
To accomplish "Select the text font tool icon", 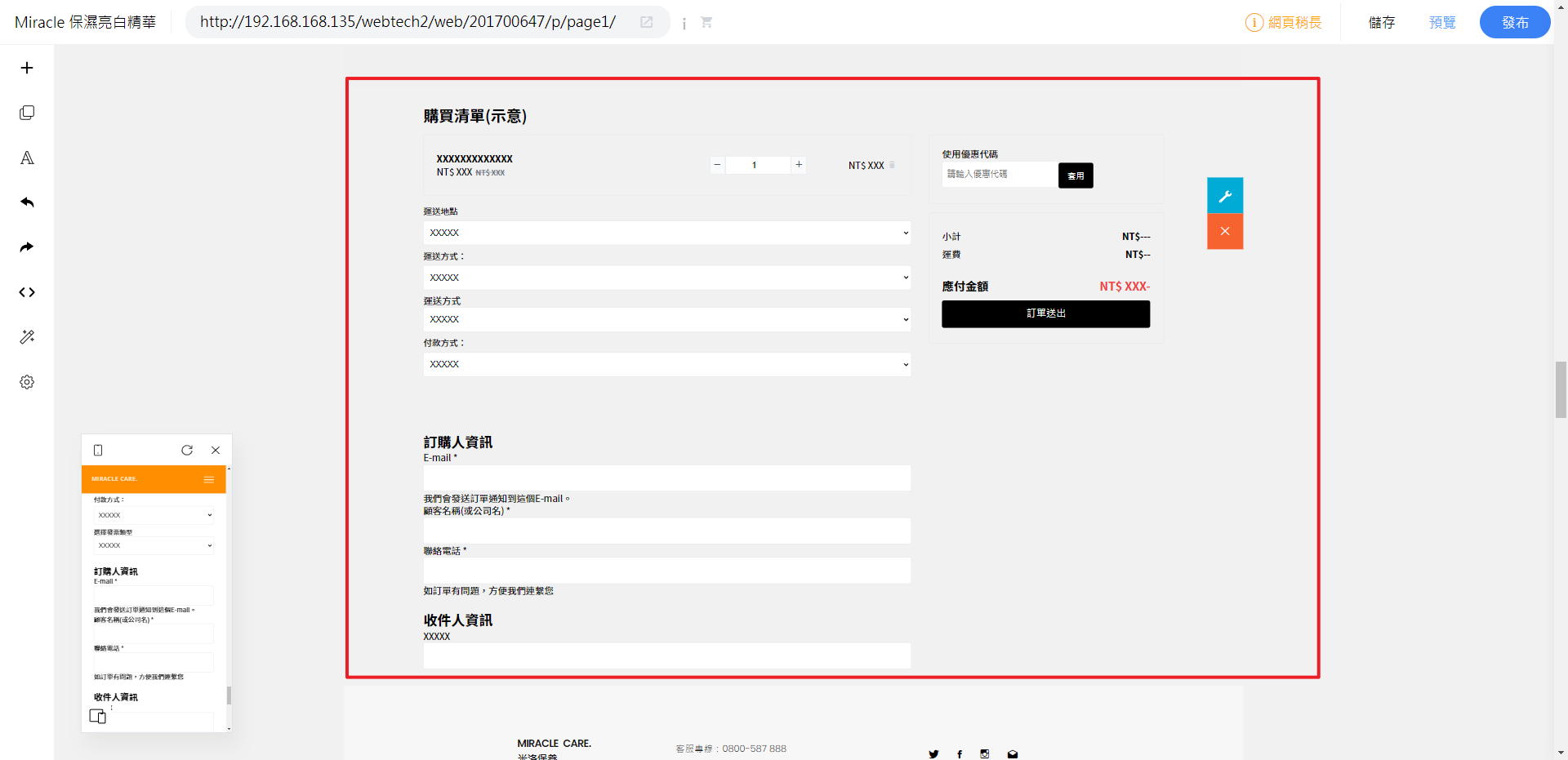I will tap(27, 158).
